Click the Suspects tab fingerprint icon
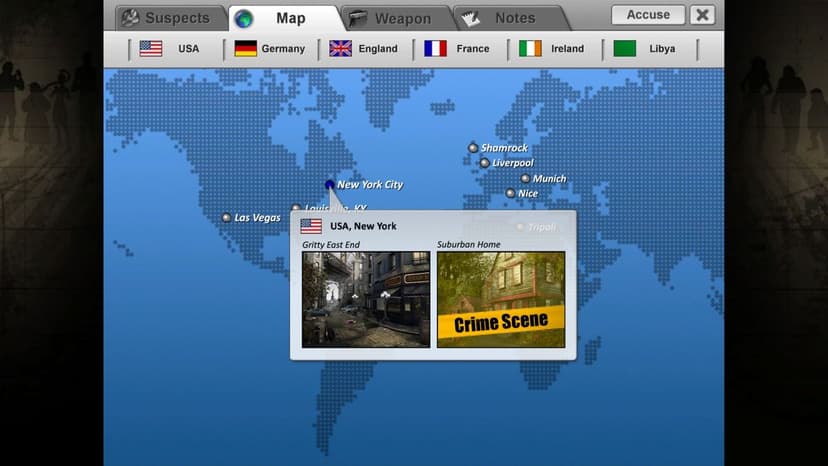This screenshot has width=828, height=466. click(x=130, y=18)
